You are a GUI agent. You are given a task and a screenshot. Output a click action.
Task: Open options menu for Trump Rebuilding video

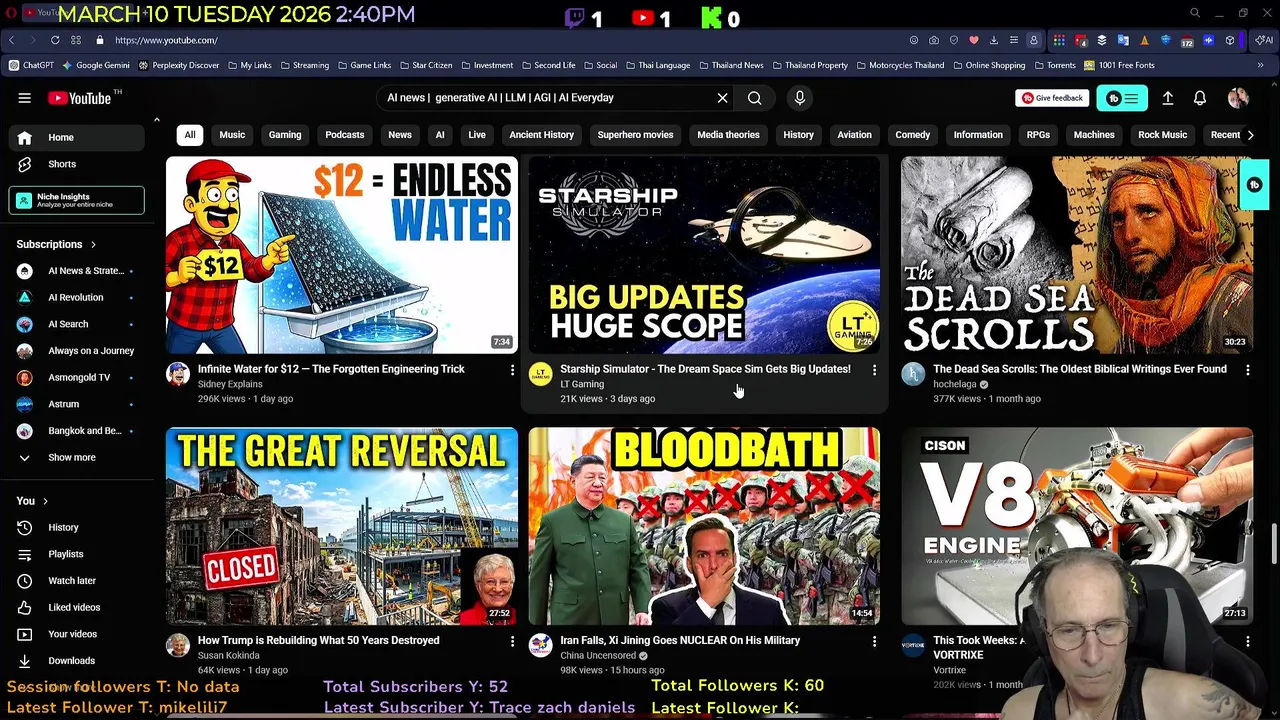pos(512,641)
